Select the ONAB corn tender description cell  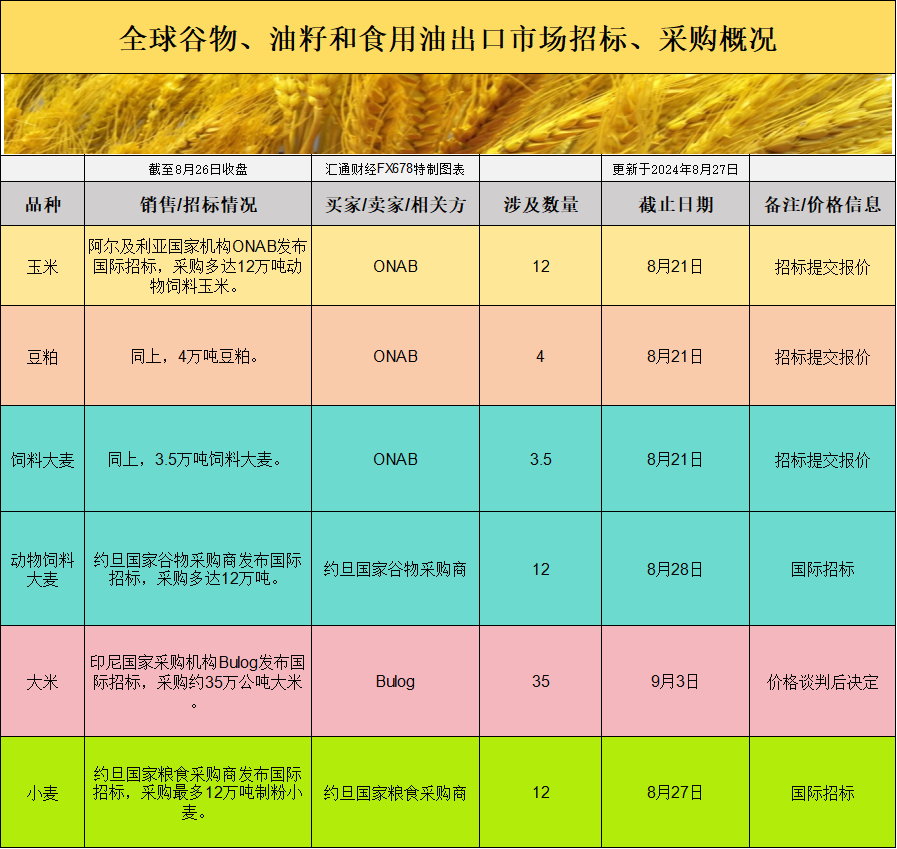198,266
